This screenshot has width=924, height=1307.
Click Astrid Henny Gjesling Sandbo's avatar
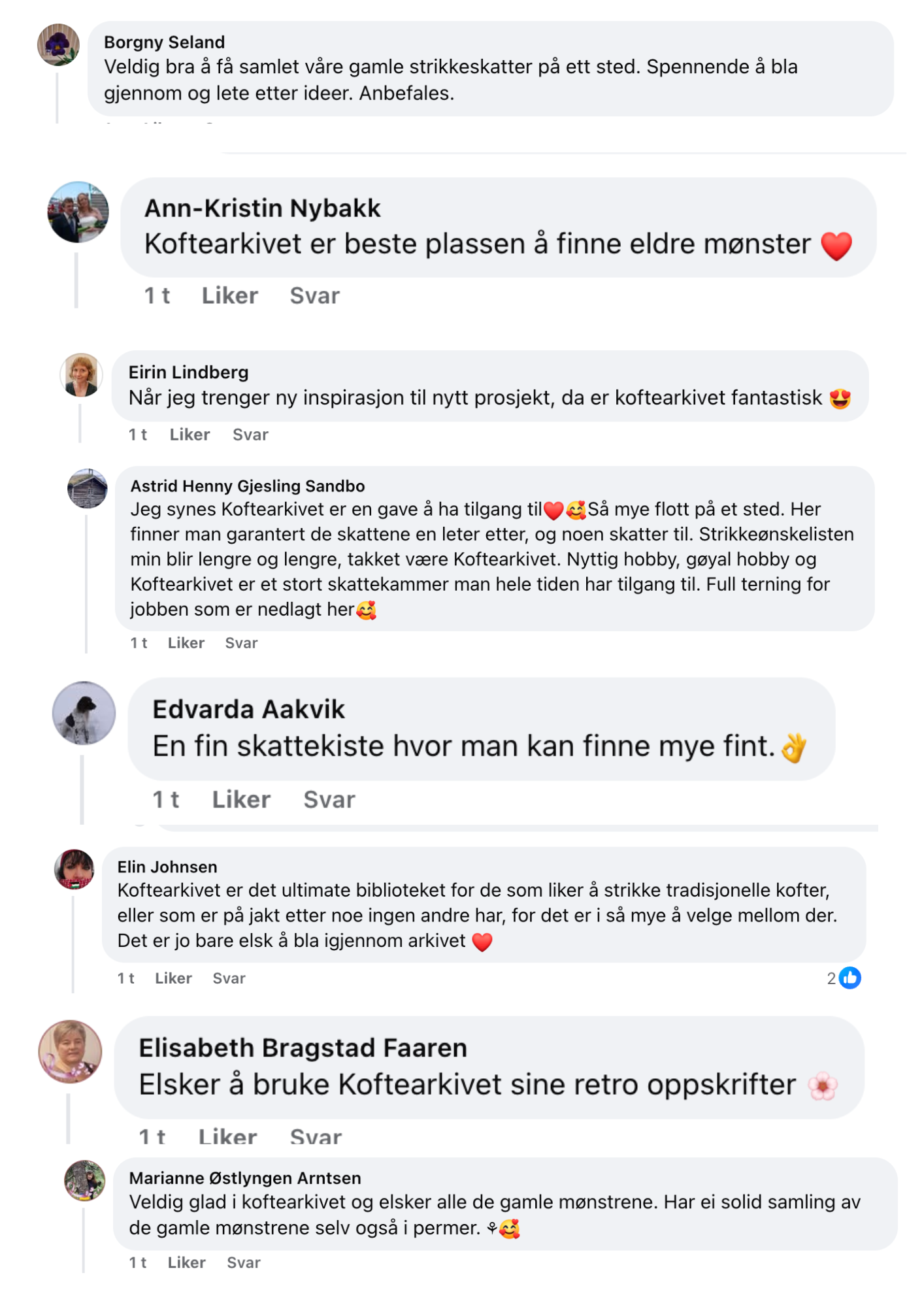coord(88,488)
